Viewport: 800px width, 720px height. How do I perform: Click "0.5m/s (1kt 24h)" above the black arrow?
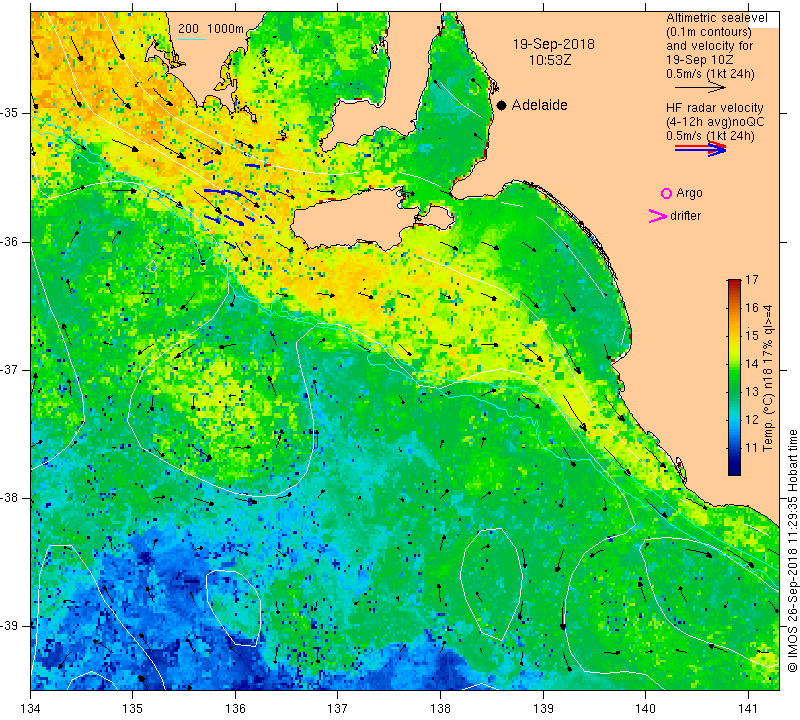(710, 74)
